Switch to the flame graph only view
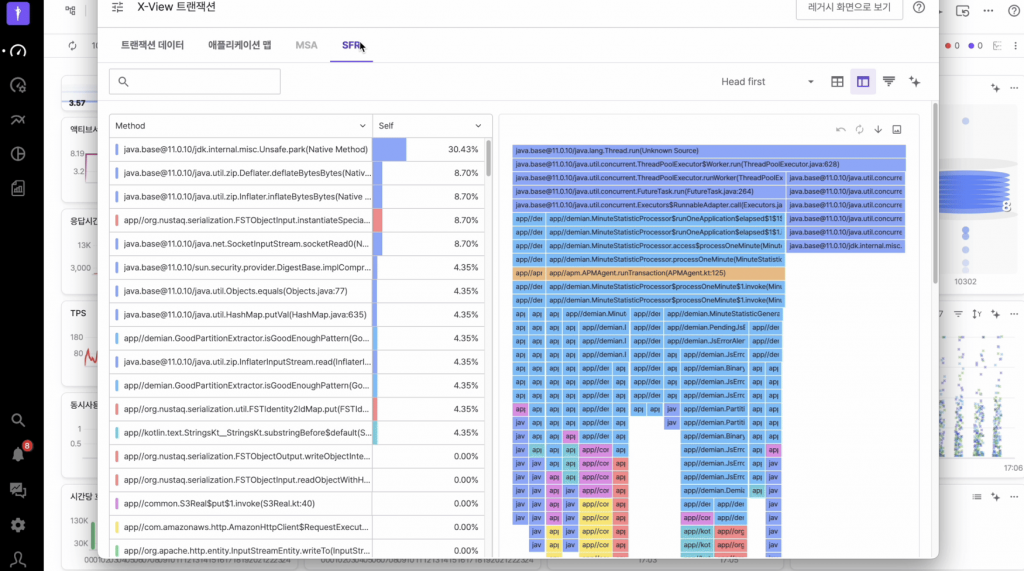The image size is (1024, 571). pos(888,82)
